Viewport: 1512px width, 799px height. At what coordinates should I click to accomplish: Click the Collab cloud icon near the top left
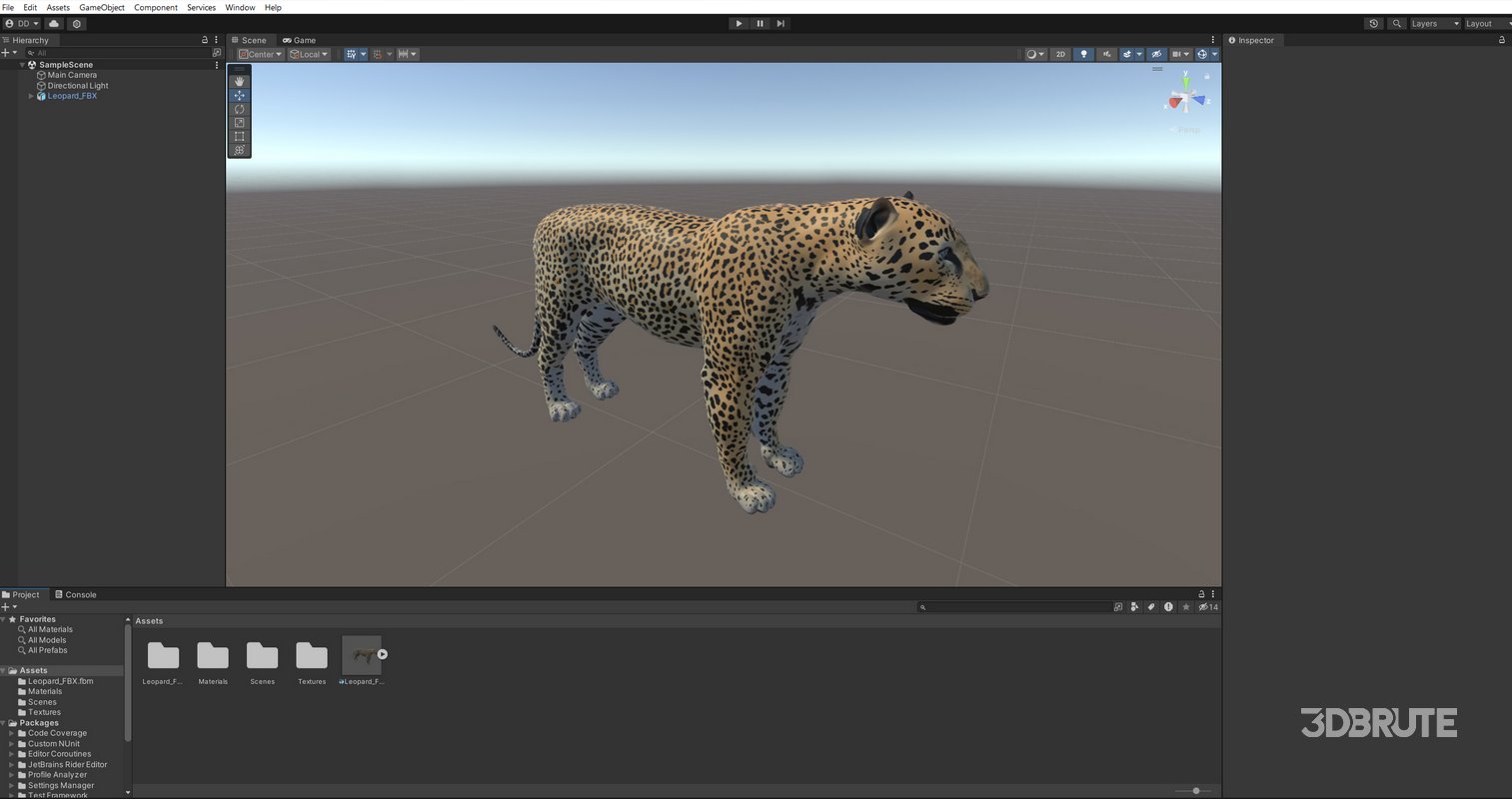coord(53,23)
